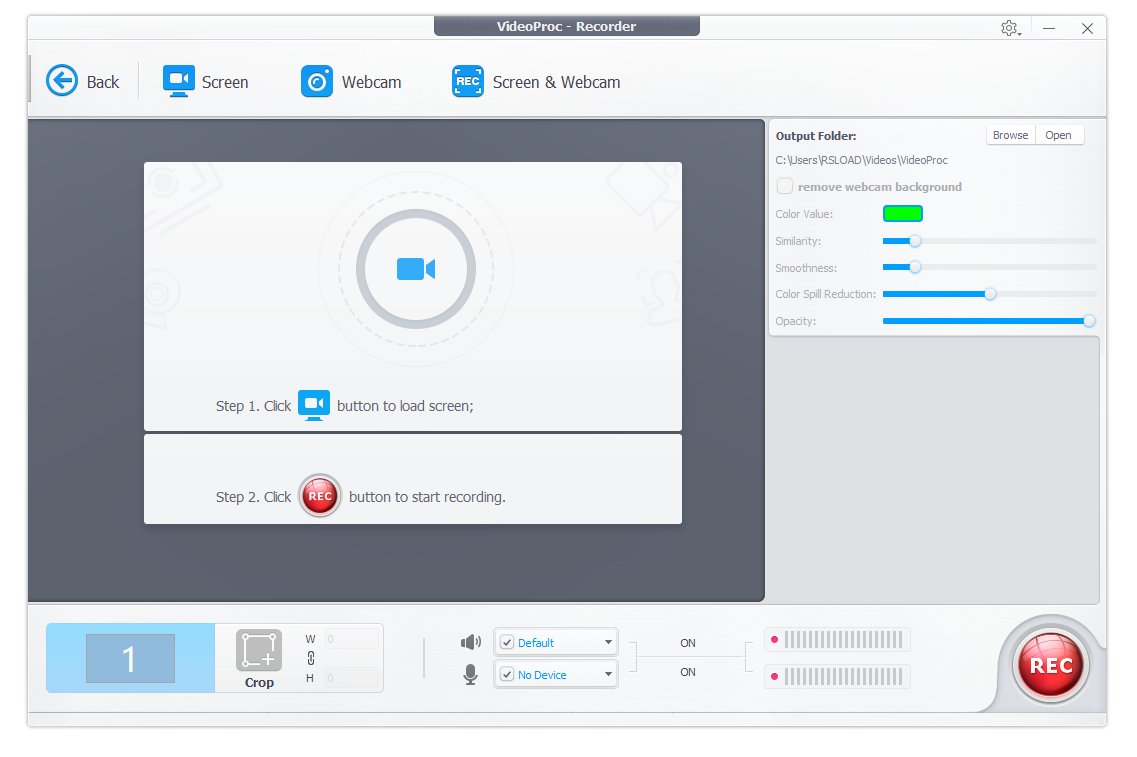Screen dimensions: 1137x757
Task: Enable remove webcam background checkbox
Action: (x=785, y=186)
